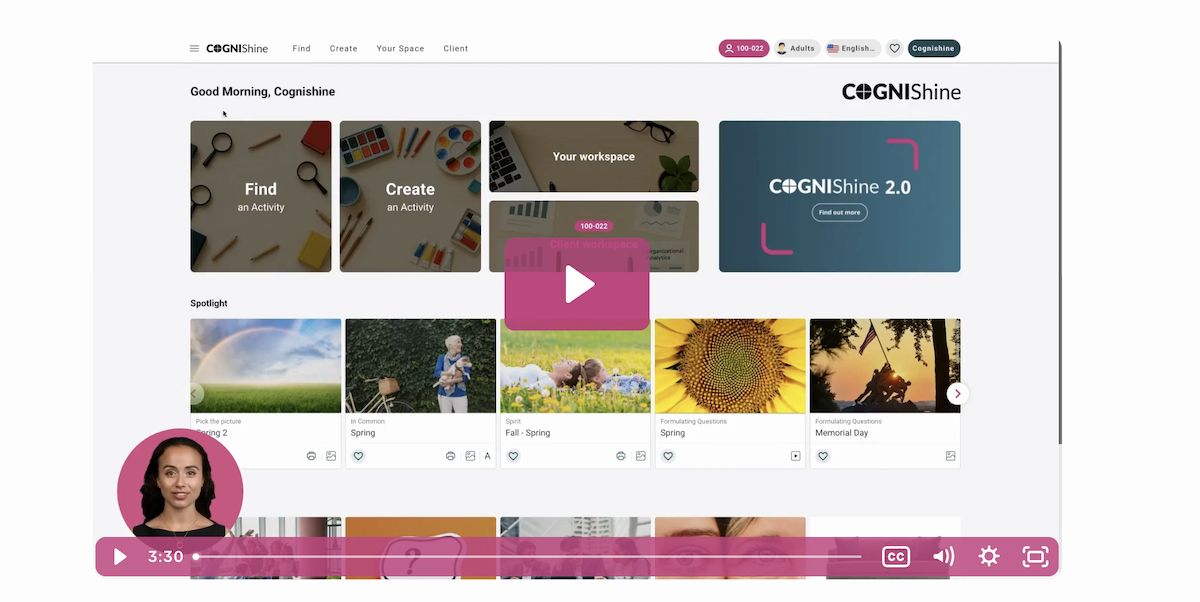Click the volume speaker icon

pos(943,557)
